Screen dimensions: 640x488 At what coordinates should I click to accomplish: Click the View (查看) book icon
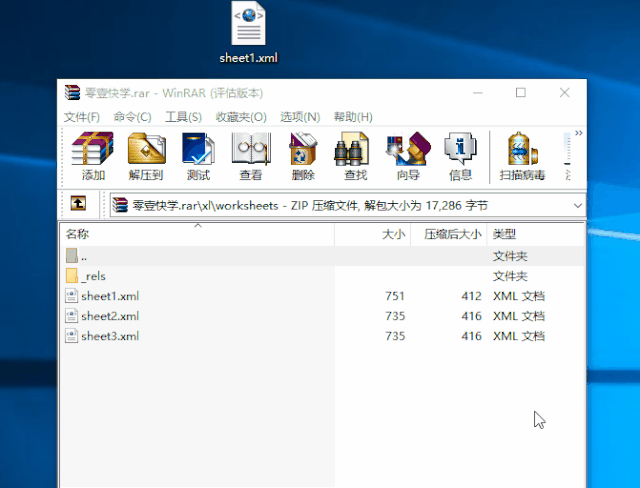pyautogui.click(x=251, y=156)
